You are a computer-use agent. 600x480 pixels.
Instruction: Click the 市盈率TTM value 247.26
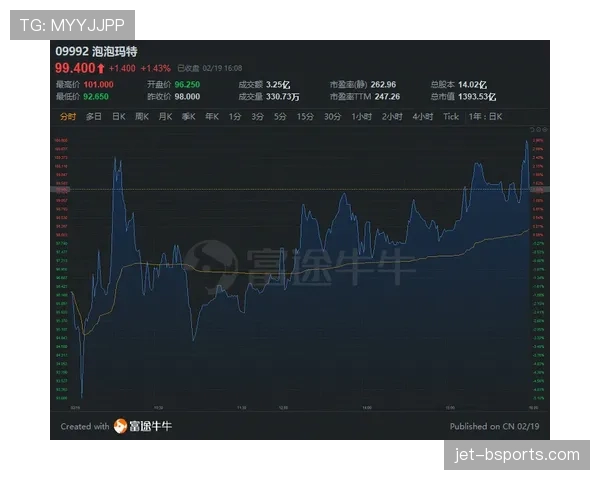click(x=387, y=96)
